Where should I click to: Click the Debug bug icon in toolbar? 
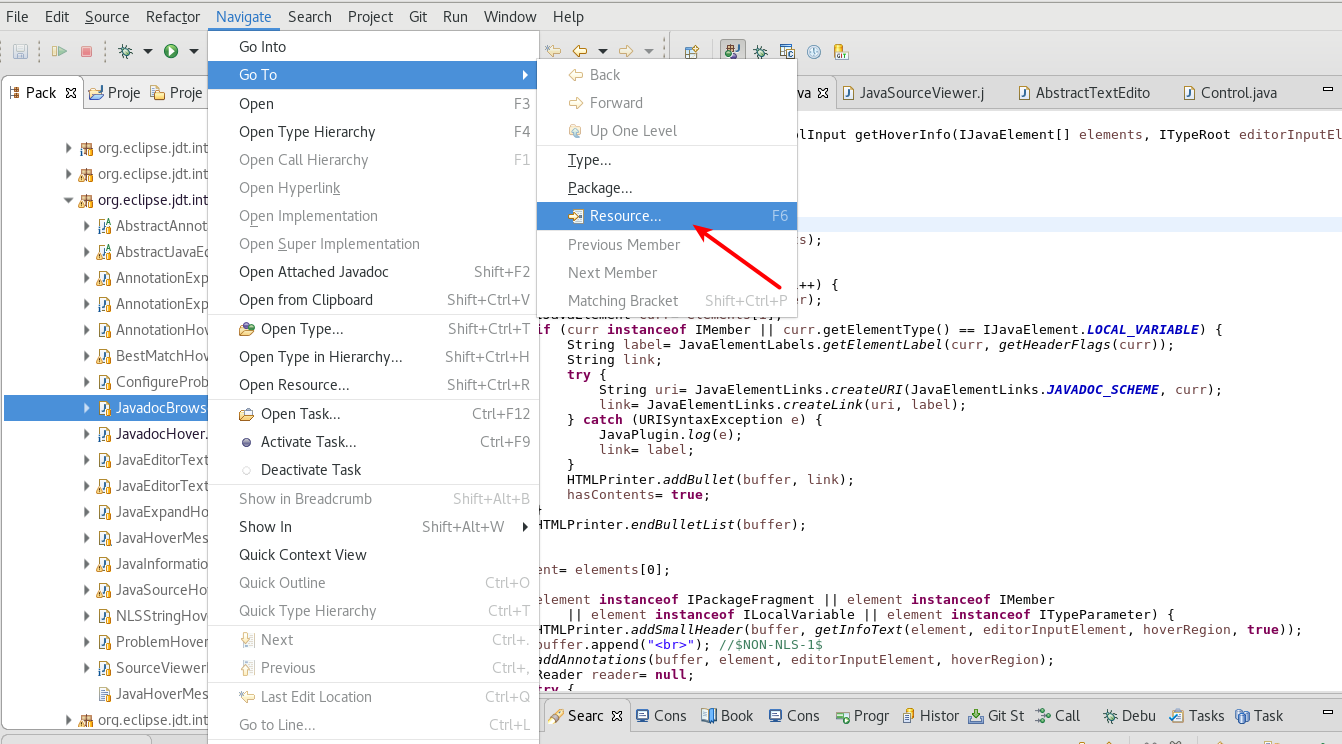126,51
